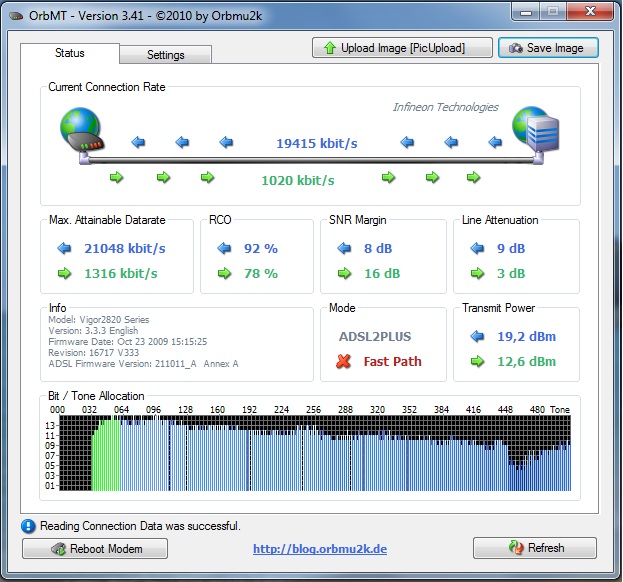
Task: Switch to the Settings tab
Action: pos(165,54)
